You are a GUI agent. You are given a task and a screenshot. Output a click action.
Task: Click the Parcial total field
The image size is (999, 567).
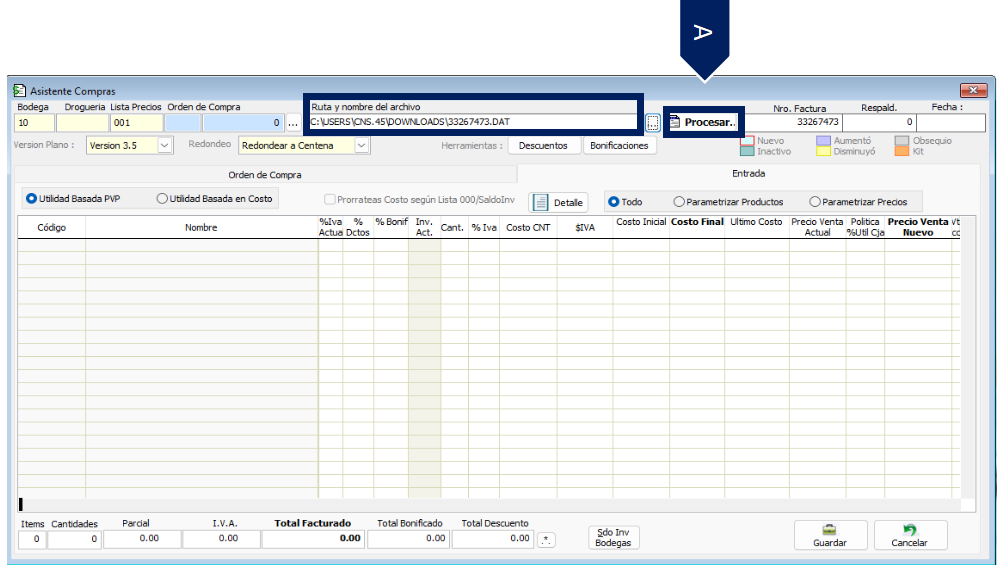coord(142,539)
